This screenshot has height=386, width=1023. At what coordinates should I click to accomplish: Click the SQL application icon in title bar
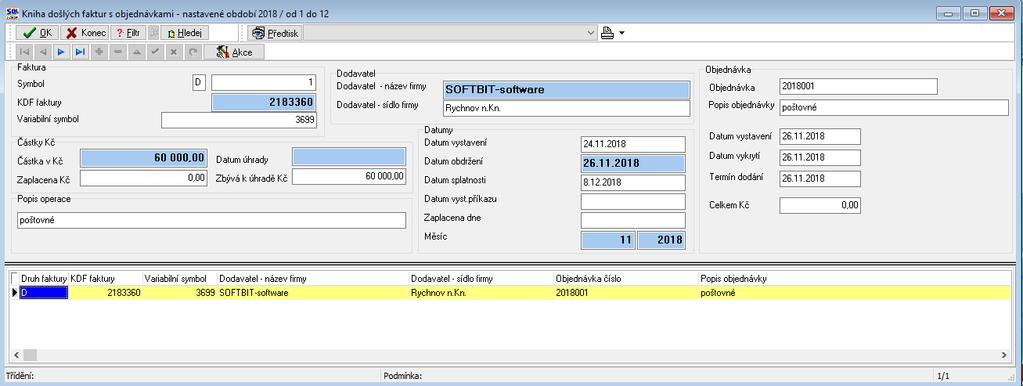[x=11, y=12]
